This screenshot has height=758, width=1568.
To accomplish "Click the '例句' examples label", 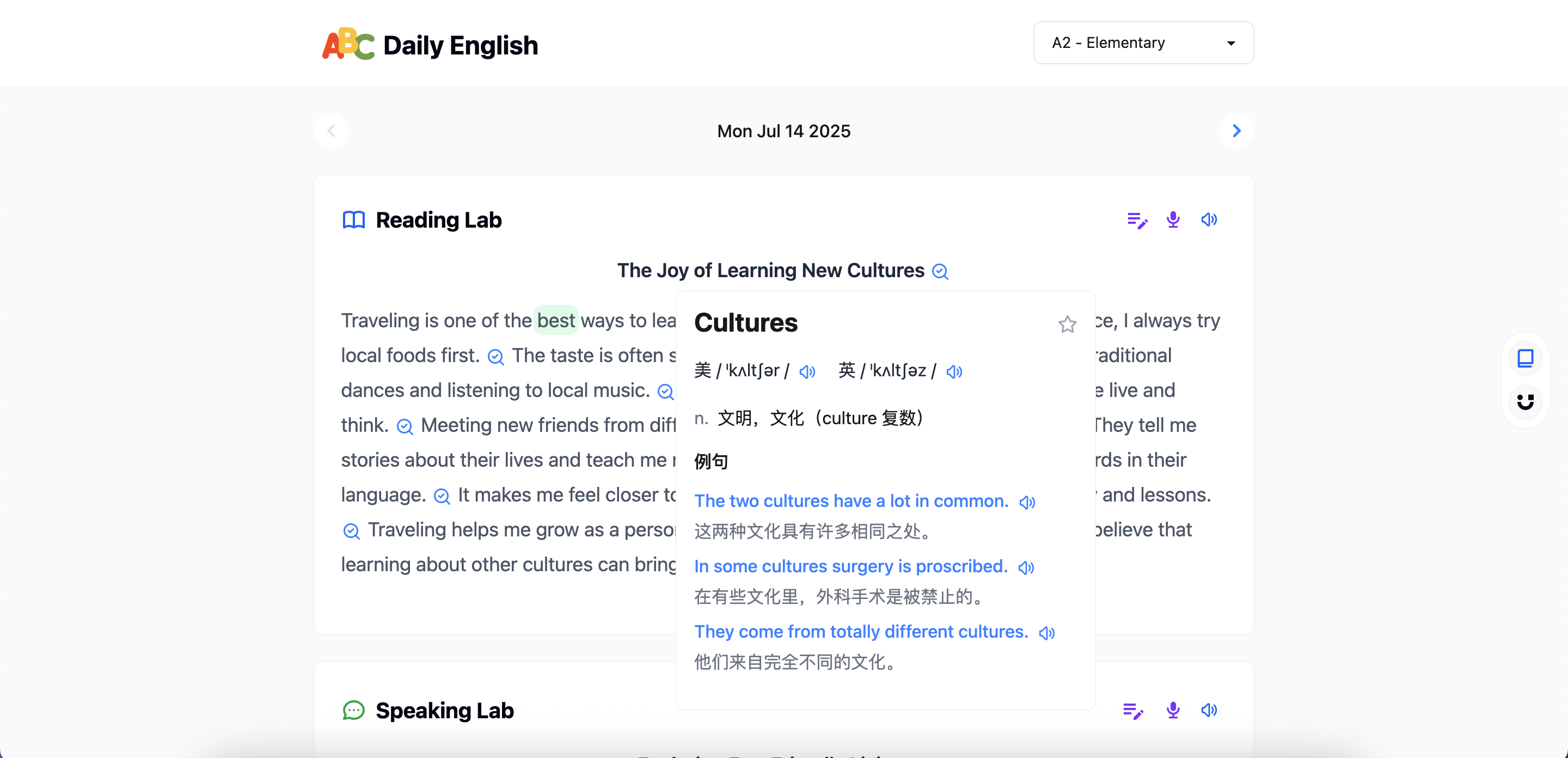I will (x=711, y=461).
